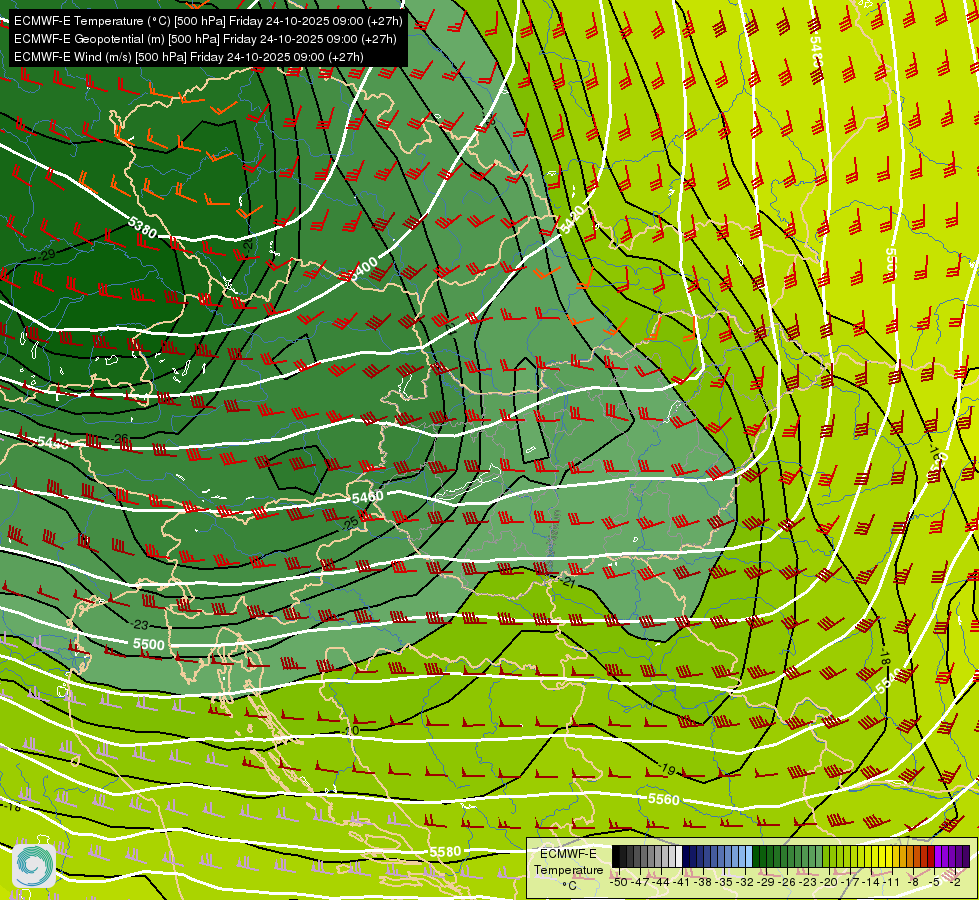
Task: Click the -17 tick label in the legend
Action: pyautogui.click(x=850, y=883)
